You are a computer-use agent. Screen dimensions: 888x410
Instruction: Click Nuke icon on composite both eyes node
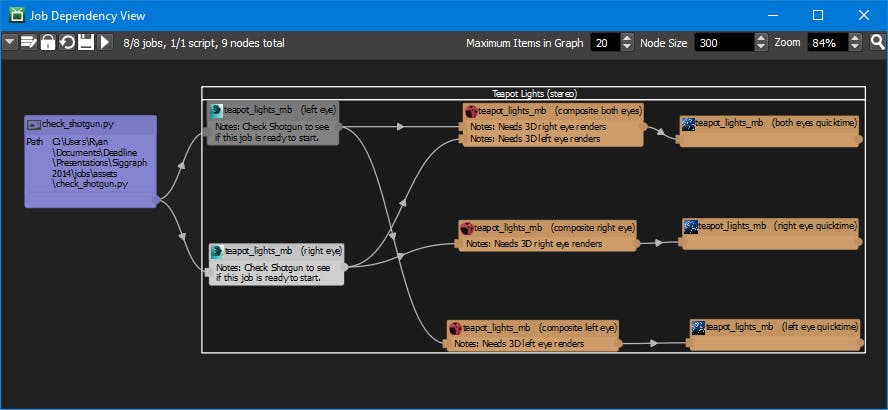(471, 110)
